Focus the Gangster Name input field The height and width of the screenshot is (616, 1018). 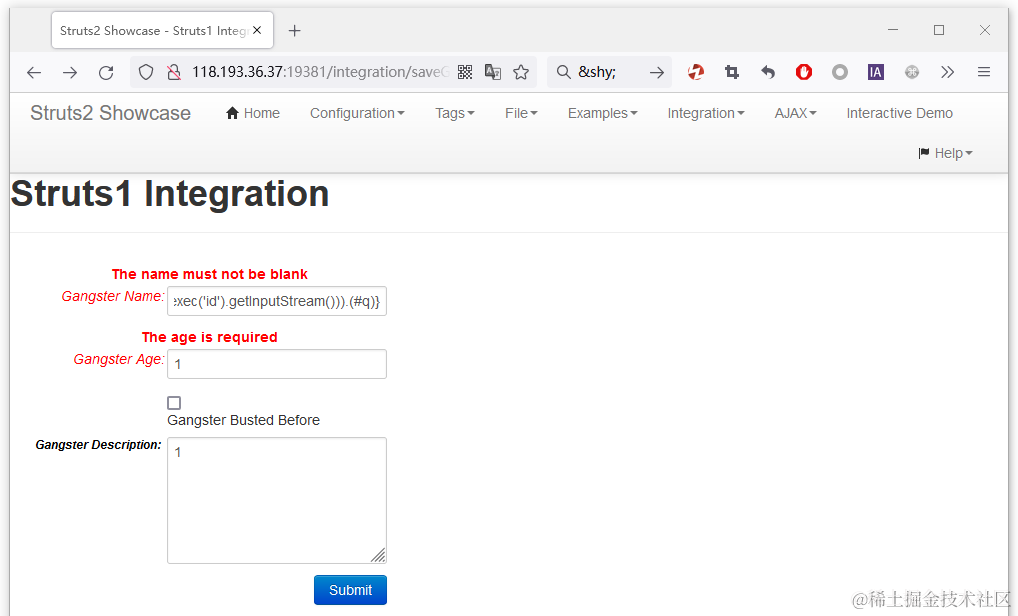277,301
